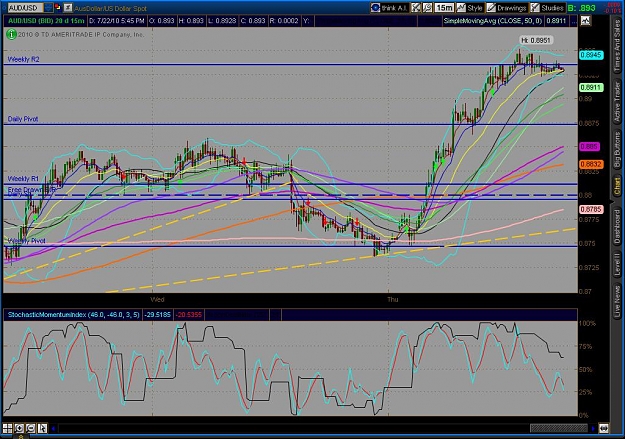This screenshot has width=625, height=439.
Task: Click the red and yellow color link icon
Action: (x=58, y=8)
